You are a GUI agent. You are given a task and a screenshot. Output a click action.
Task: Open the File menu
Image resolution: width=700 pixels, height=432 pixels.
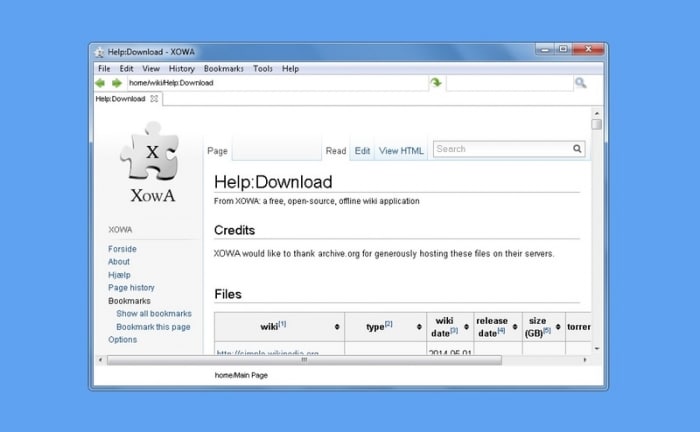[104, 69]
